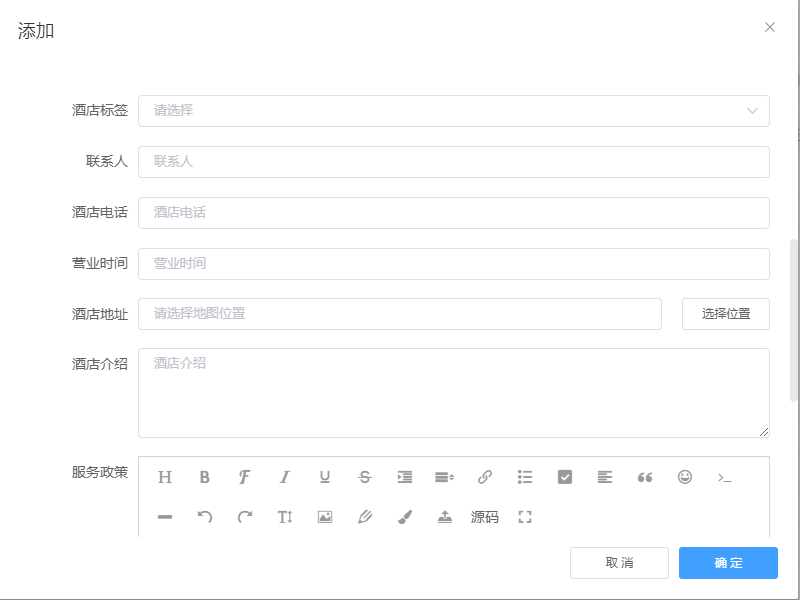
Task: Click the 取消 button
Action: [619, 563]
